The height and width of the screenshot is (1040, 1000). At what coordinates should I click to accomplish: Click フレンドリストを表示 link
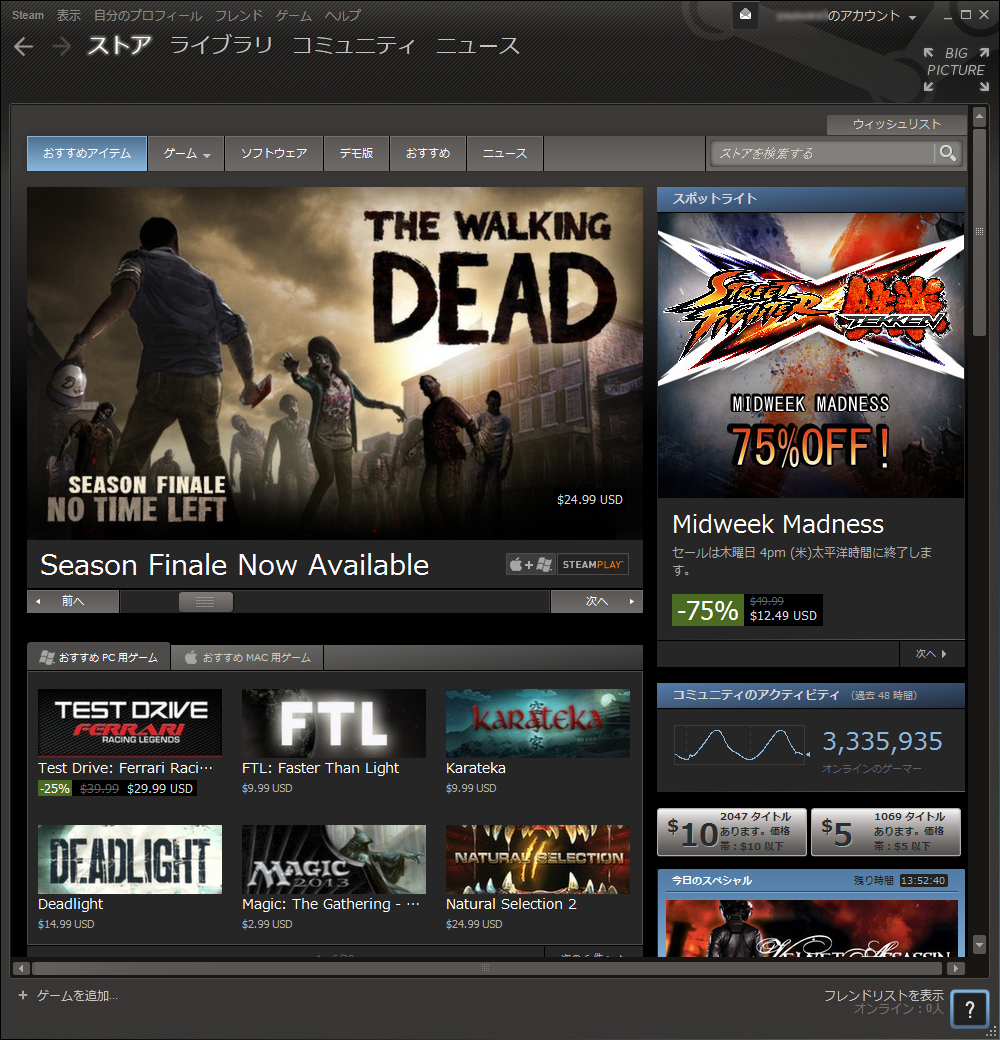point(883,995)
